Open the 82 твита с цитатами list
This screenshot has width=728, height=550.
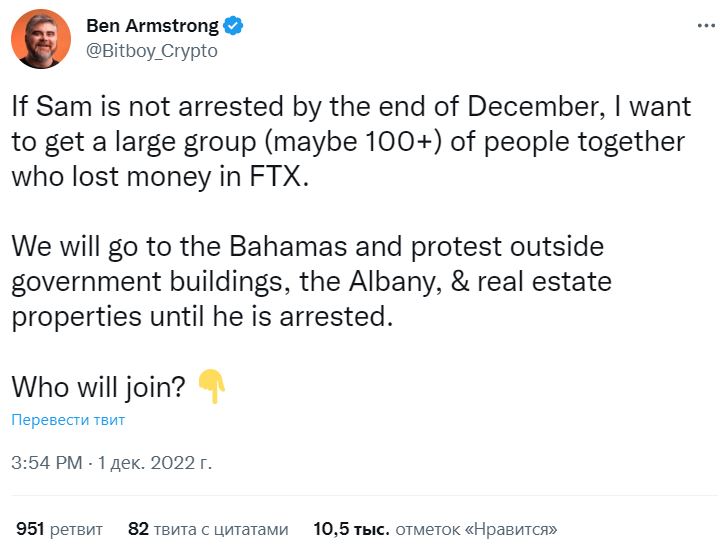(208, 529)
